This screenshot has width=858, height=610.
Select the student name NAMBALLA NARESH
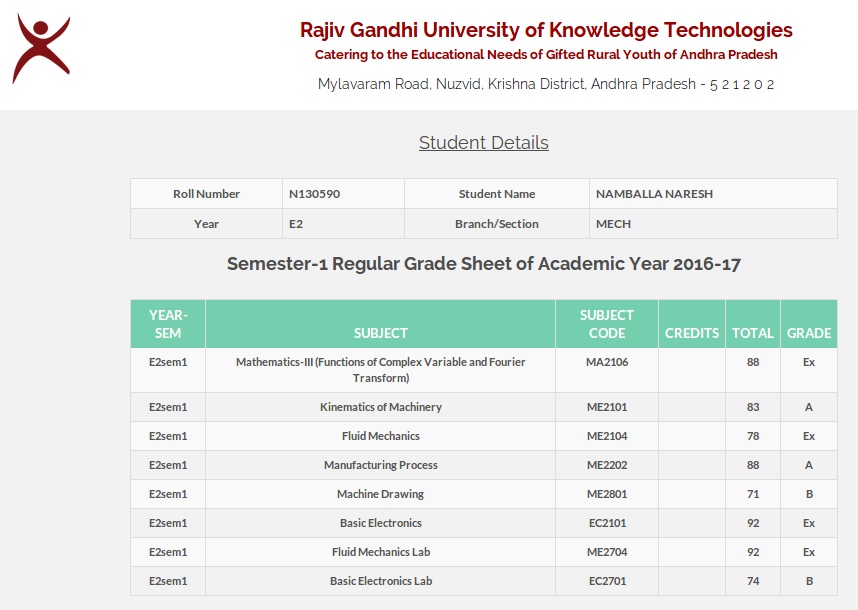(654, 194)
